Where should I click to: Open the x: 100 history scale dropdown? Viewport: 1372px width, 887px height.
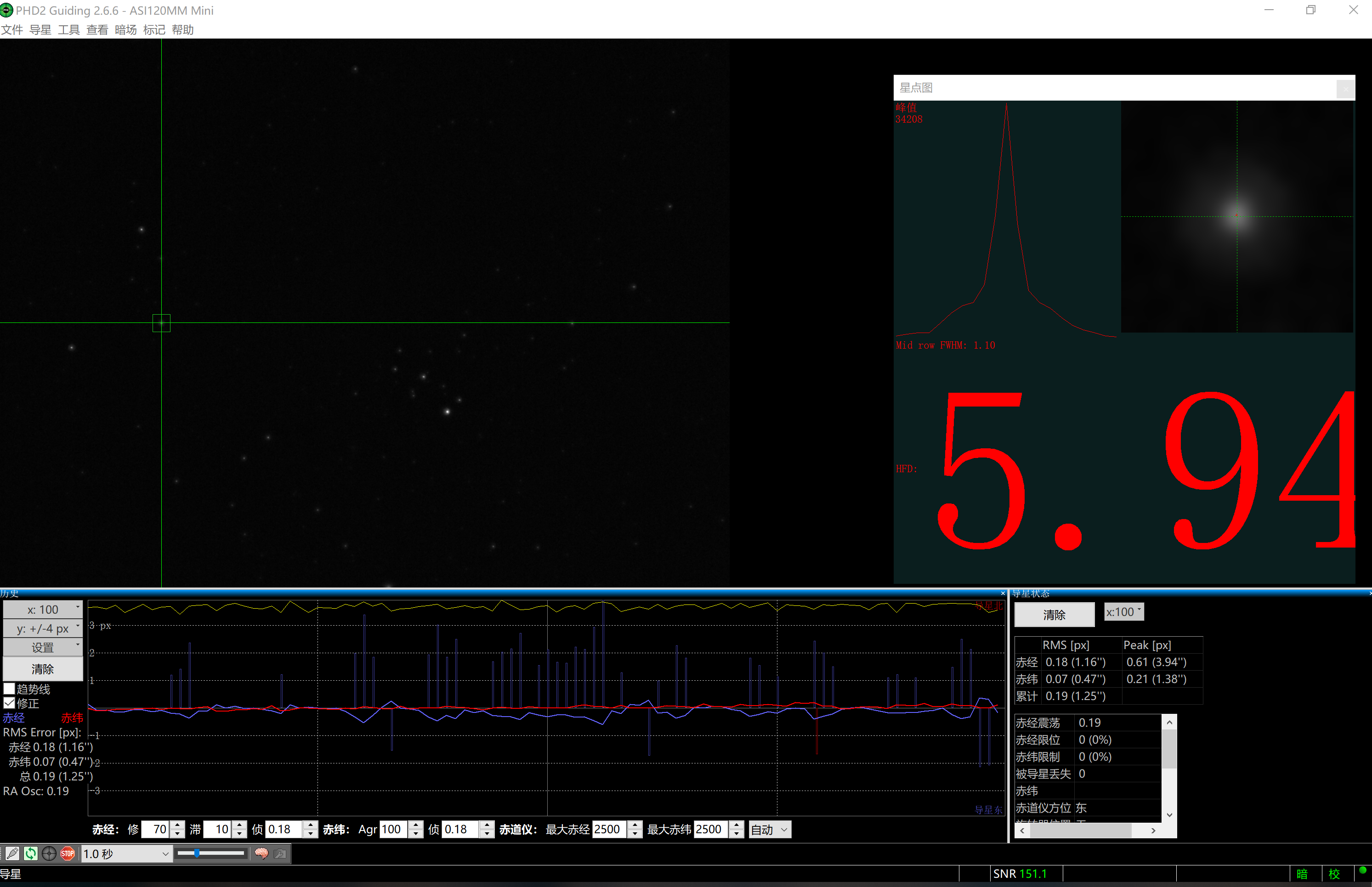click(x=43, y=610)
